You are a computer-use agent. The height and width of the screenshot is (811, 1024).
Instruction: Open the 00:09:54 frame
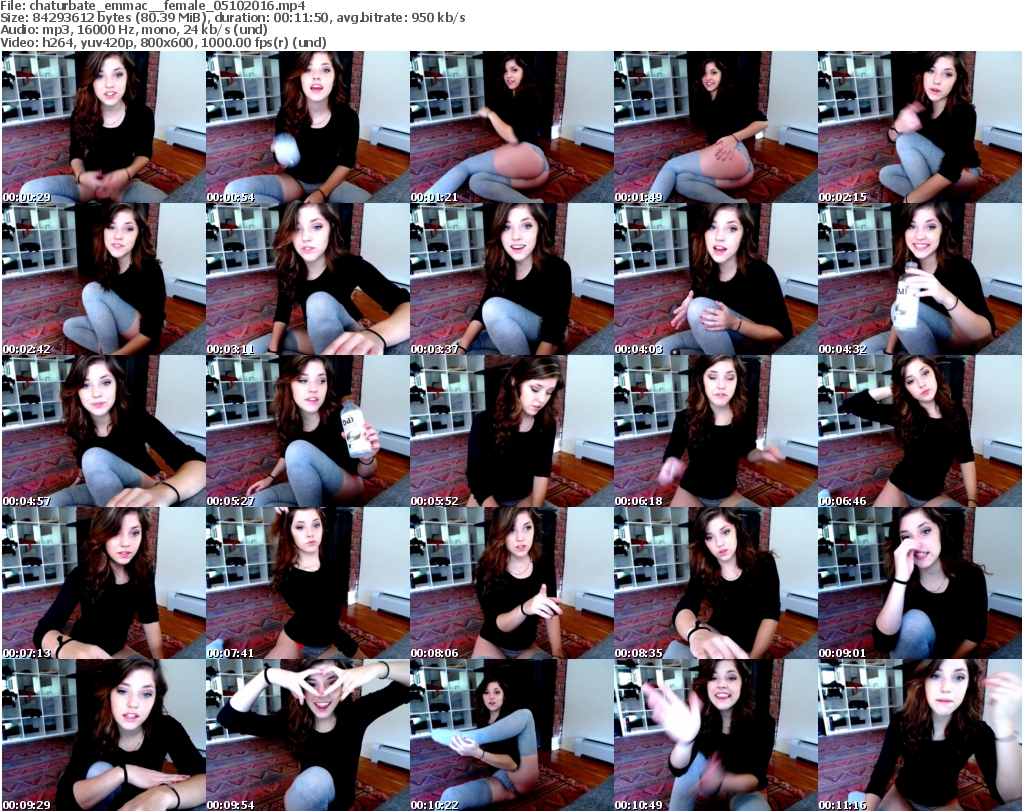(x=307, y=735)
